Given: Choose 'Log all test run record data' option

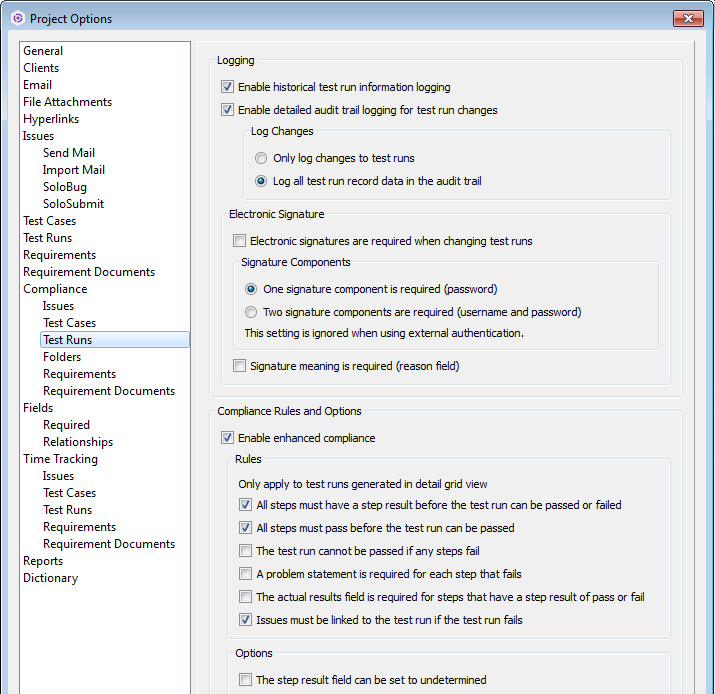Looking at the screenshot, I should click(x=261, y=181).
